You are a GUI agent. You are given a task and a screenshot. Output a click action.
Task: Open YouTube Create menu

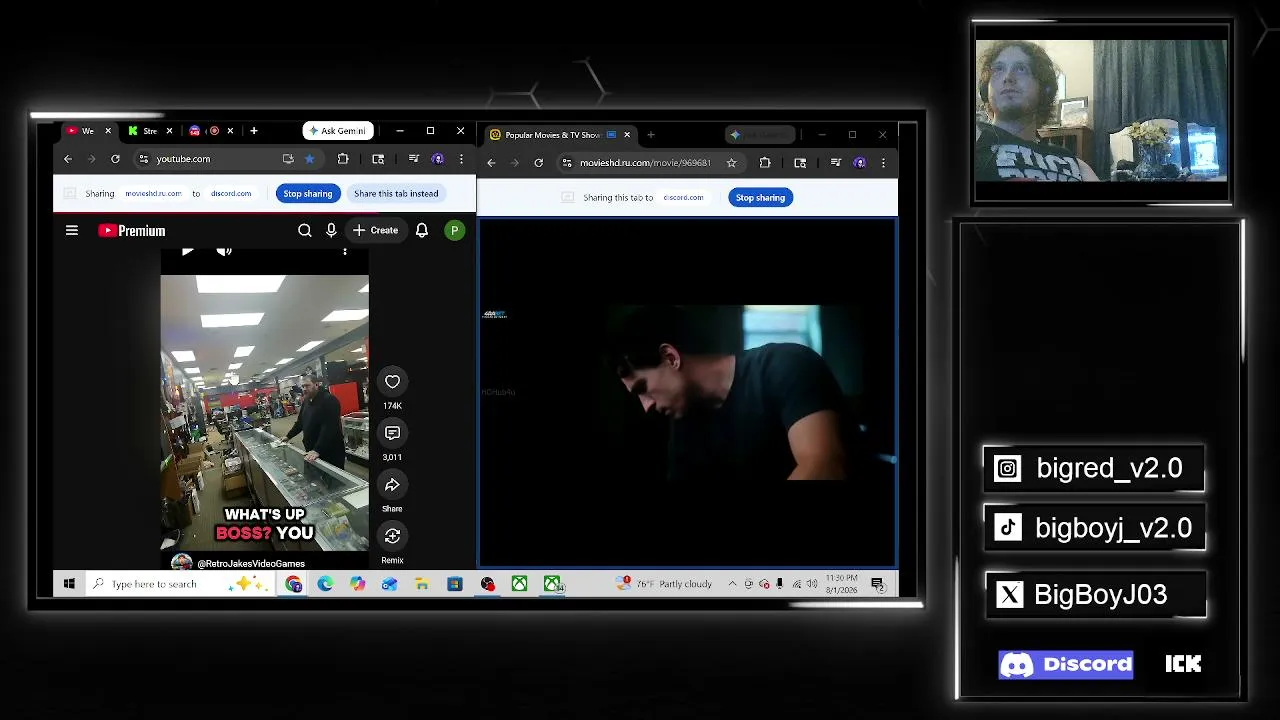click(x=375, y=231)
